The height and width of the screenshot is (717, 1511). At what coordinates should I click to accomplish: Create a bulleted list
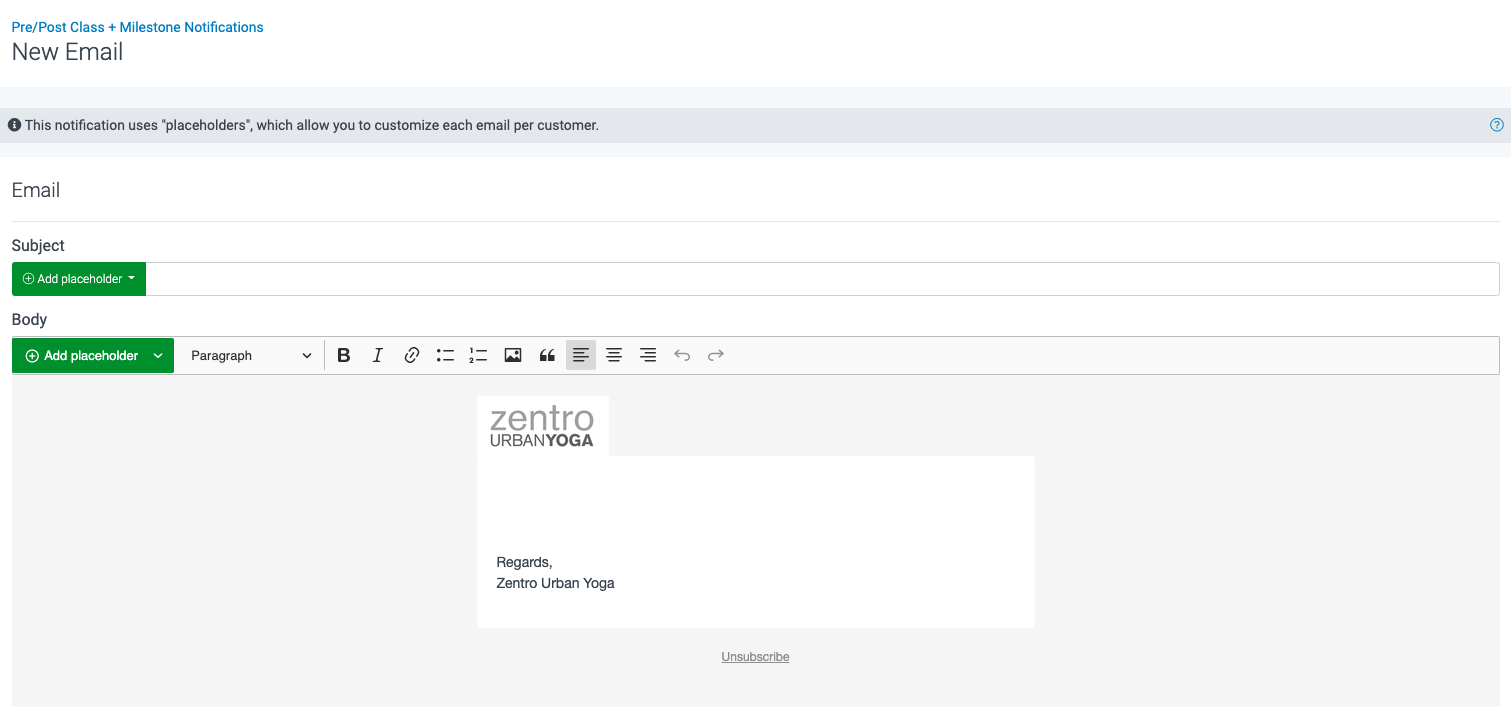(445, 355)
